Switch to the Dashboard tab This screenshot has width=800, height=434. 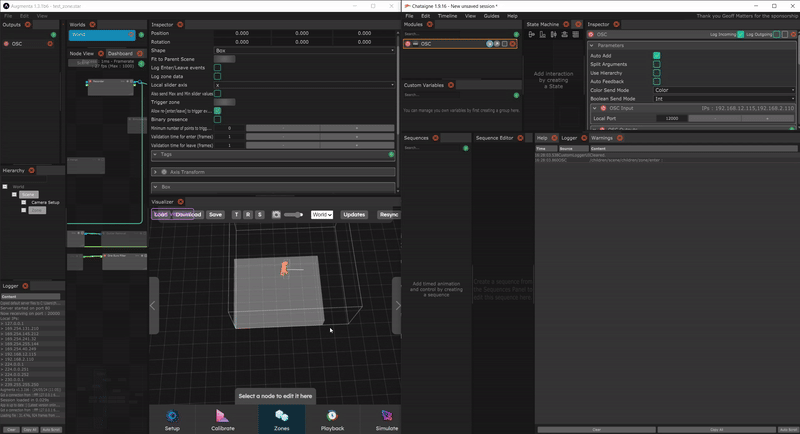point(120,53)
